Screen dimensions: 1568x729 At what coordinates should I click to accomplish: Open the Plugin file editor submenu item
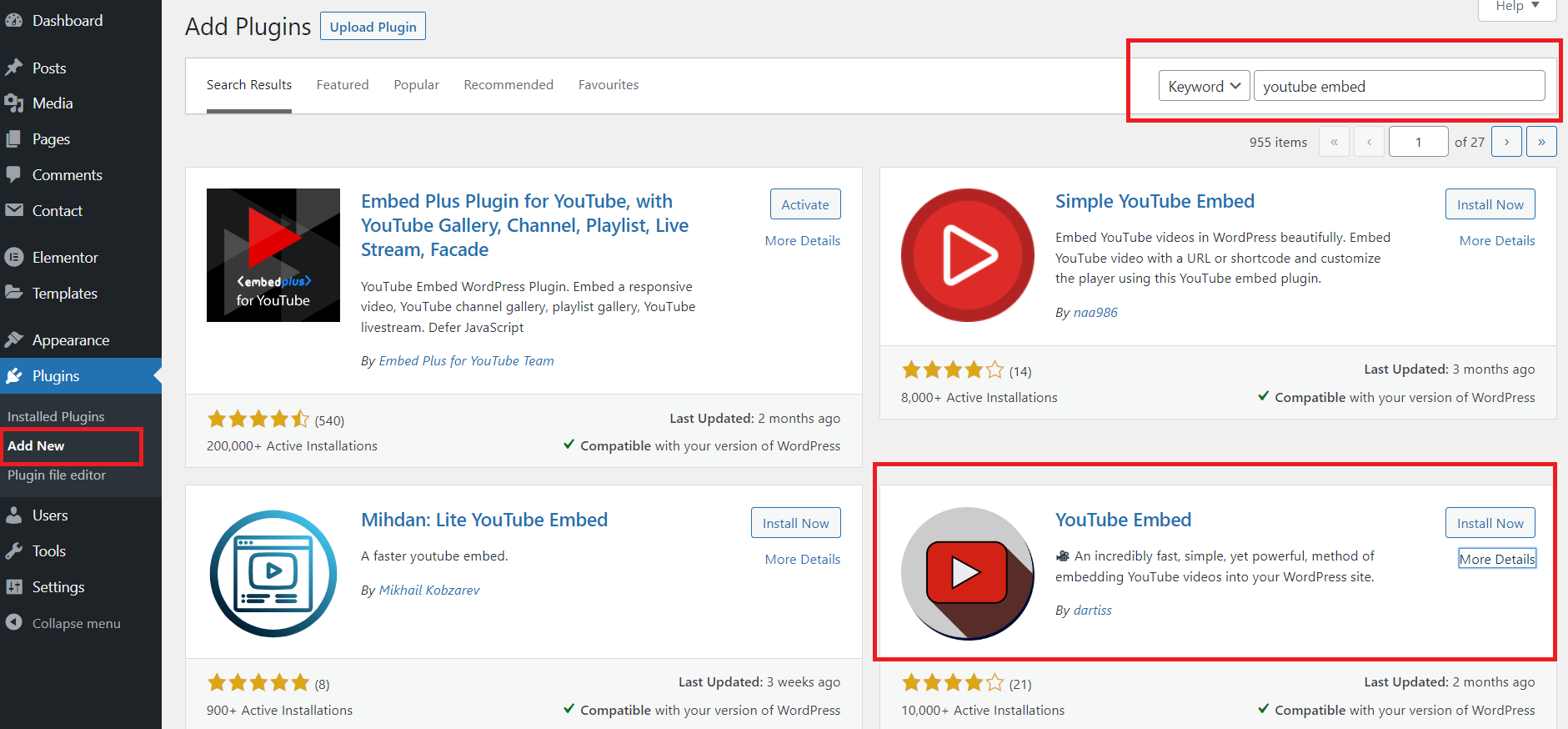57,475
